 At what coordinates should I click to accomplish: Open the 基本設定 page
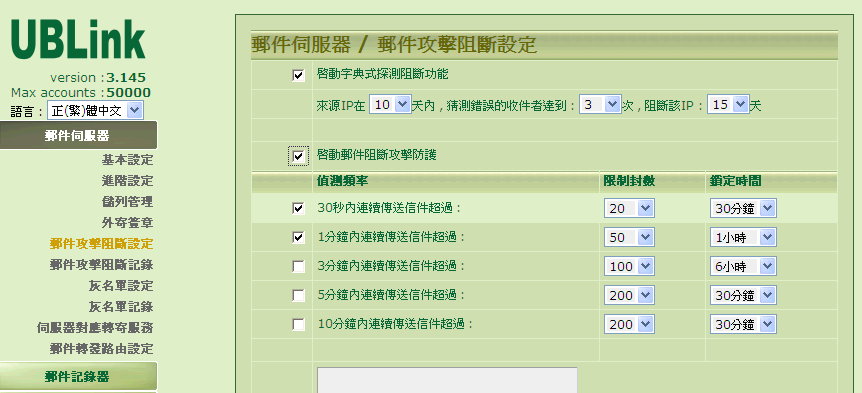(127, 160)
